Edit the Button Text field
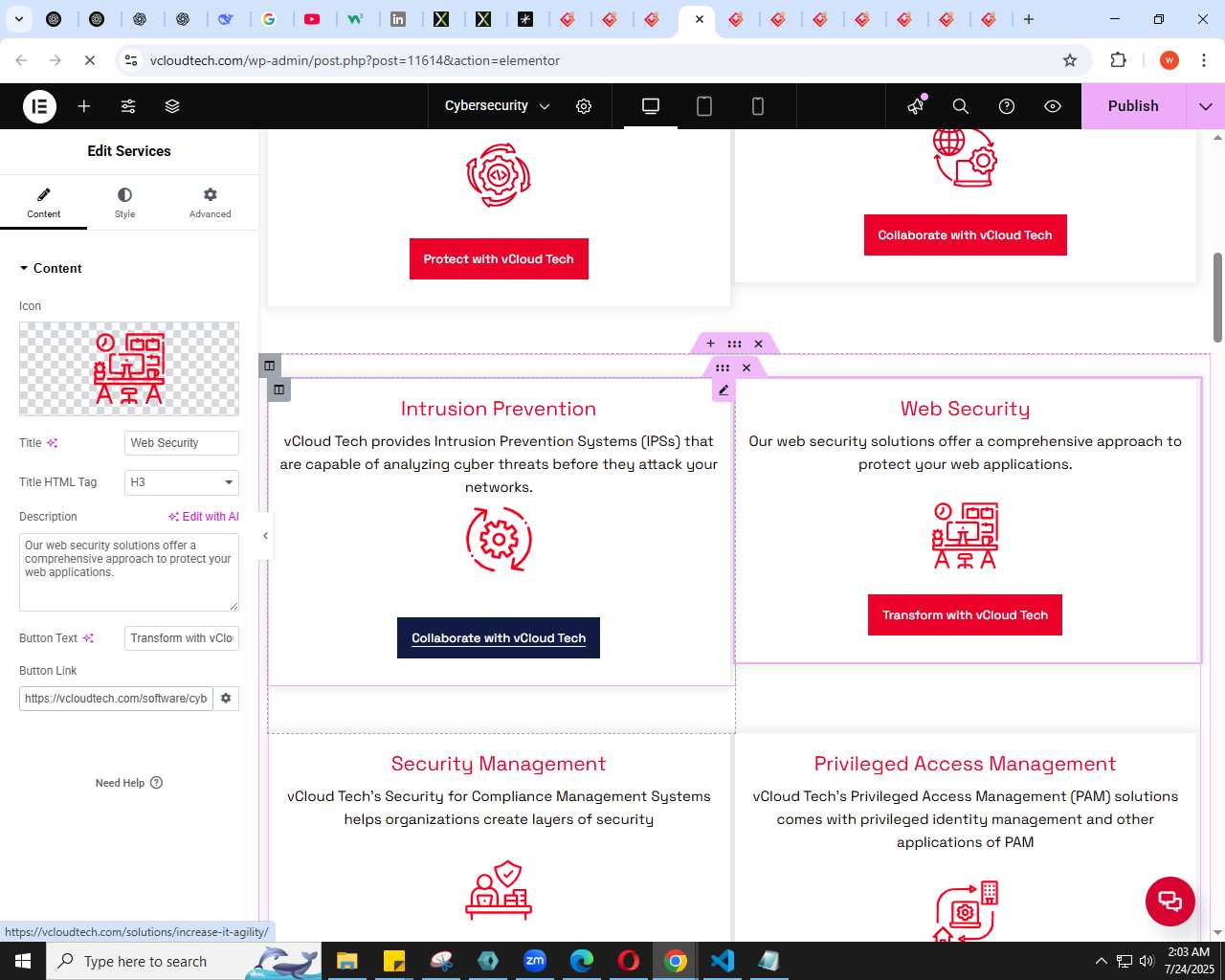This screenshot has height=980, width=1225. click(x=182, y=638)
